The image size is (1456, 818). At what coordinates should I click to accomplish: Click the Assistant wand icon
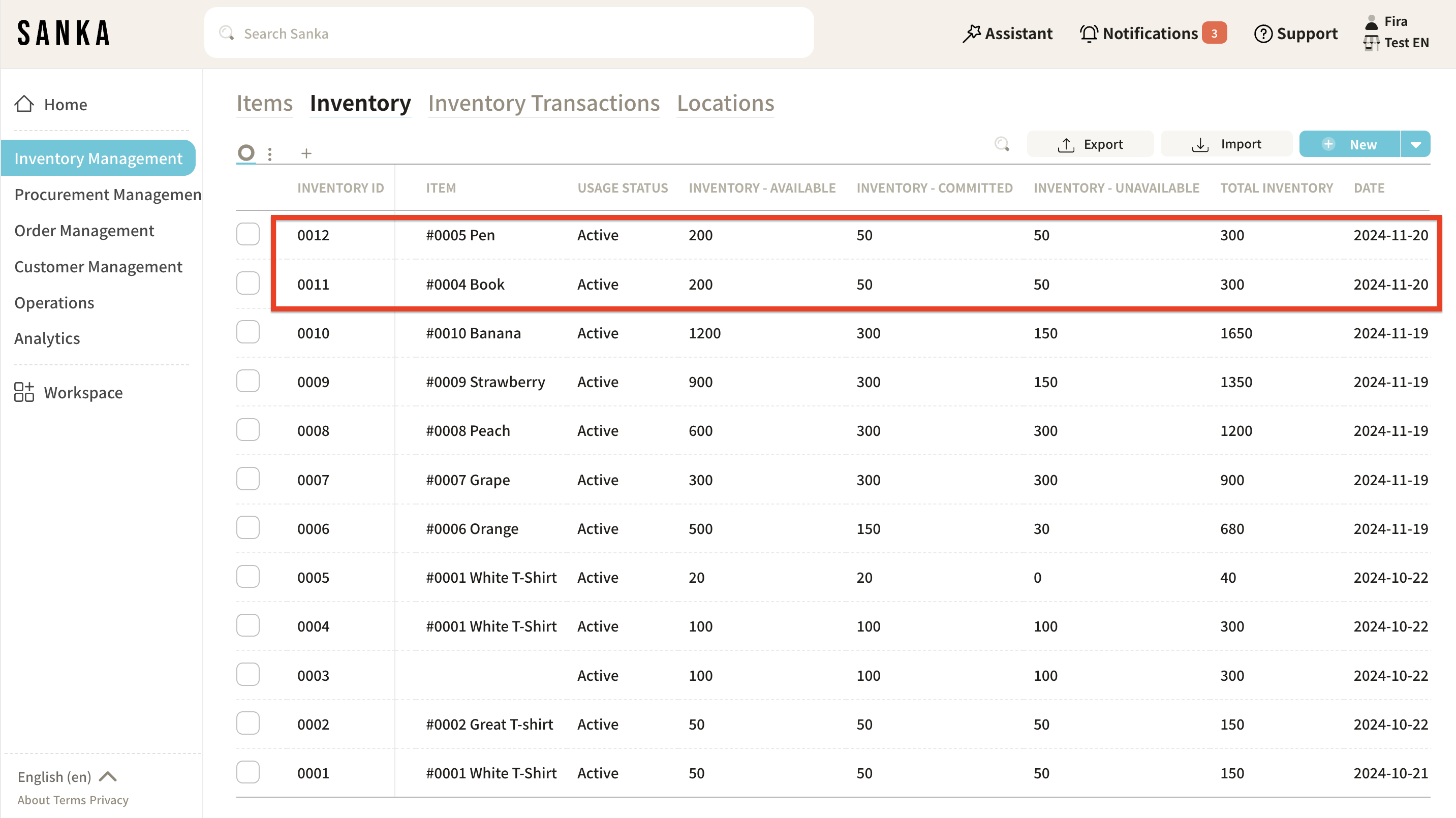coord(972,34)
